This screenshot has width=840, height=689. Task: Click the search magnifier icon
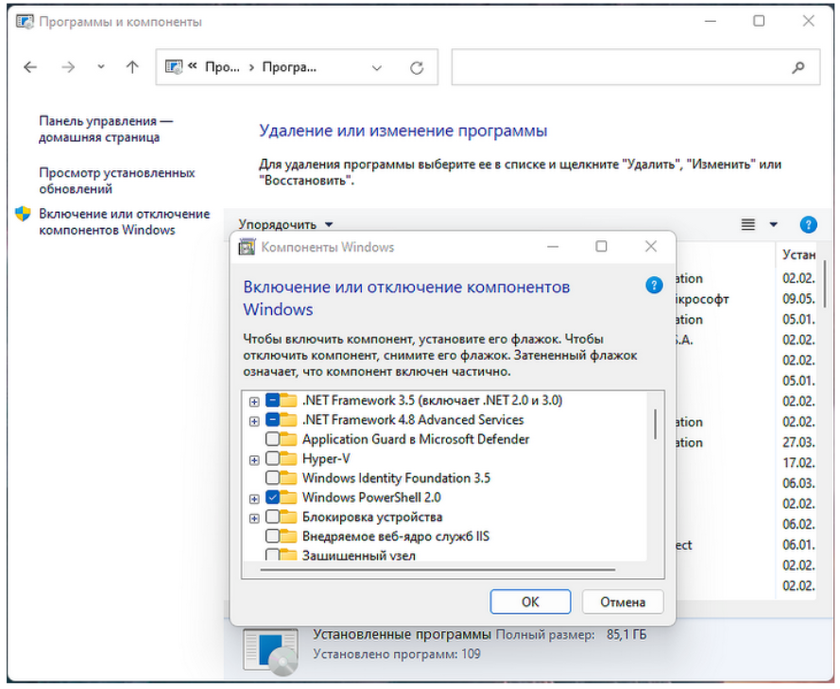797,68
